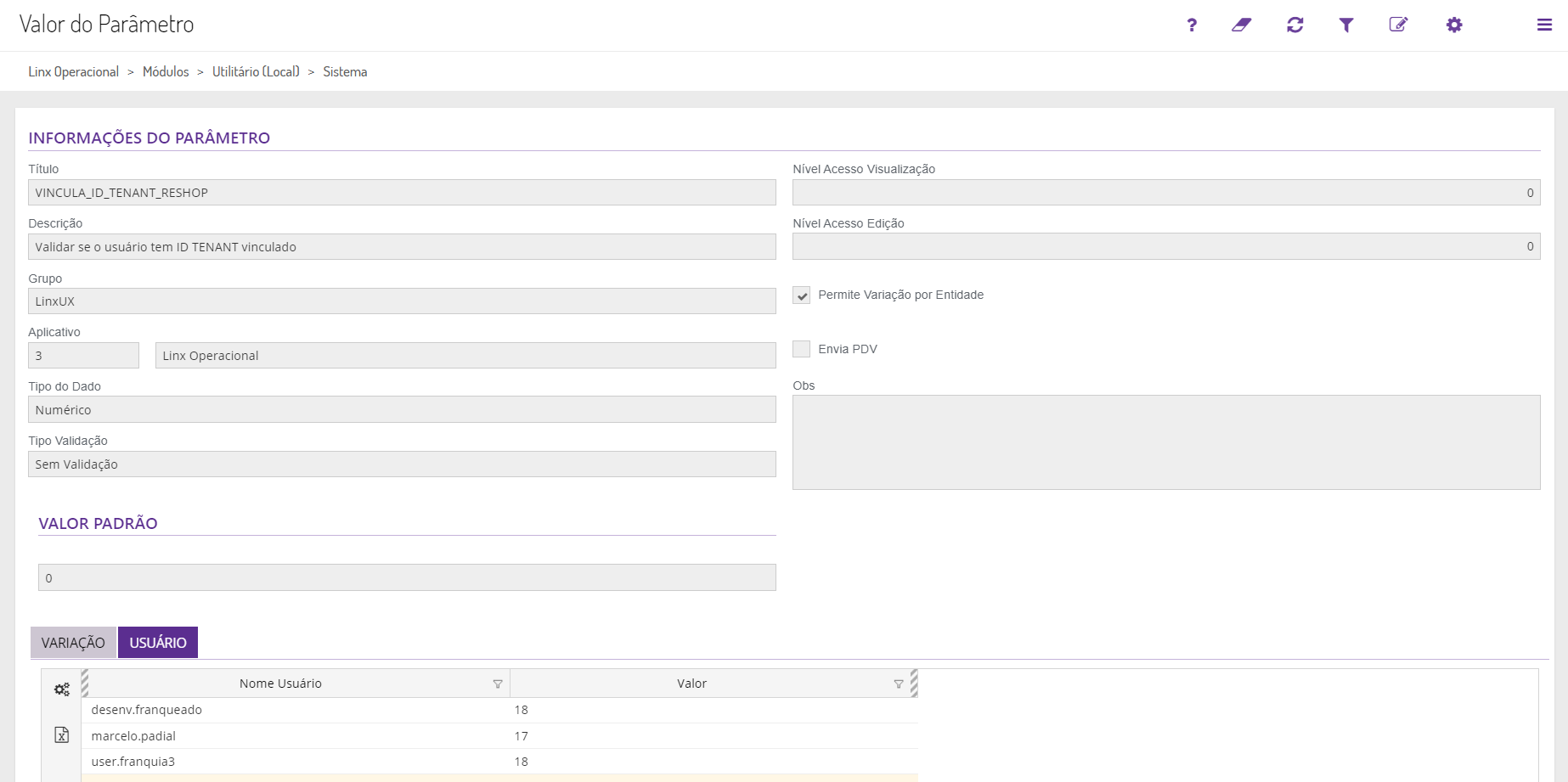Click the Valor Padrão input field
The height and width of the screenshot is (782, 1568).
(x=407, y=578)
